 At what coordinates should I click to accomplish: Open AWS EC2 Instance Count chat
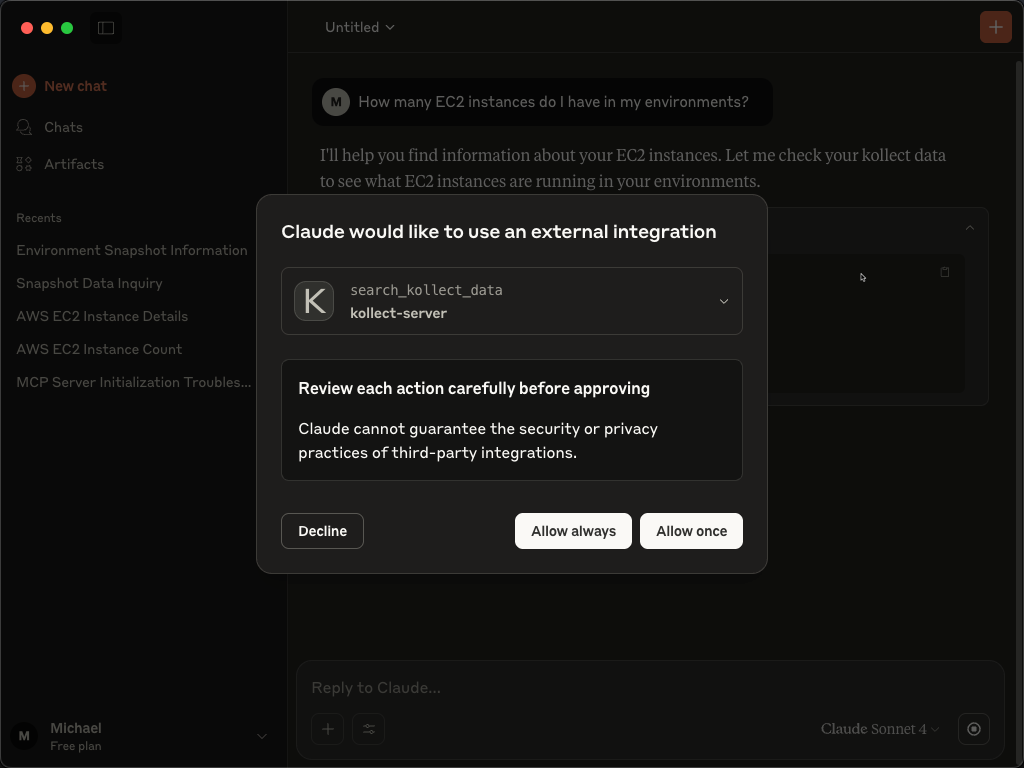tap(99, 349)
